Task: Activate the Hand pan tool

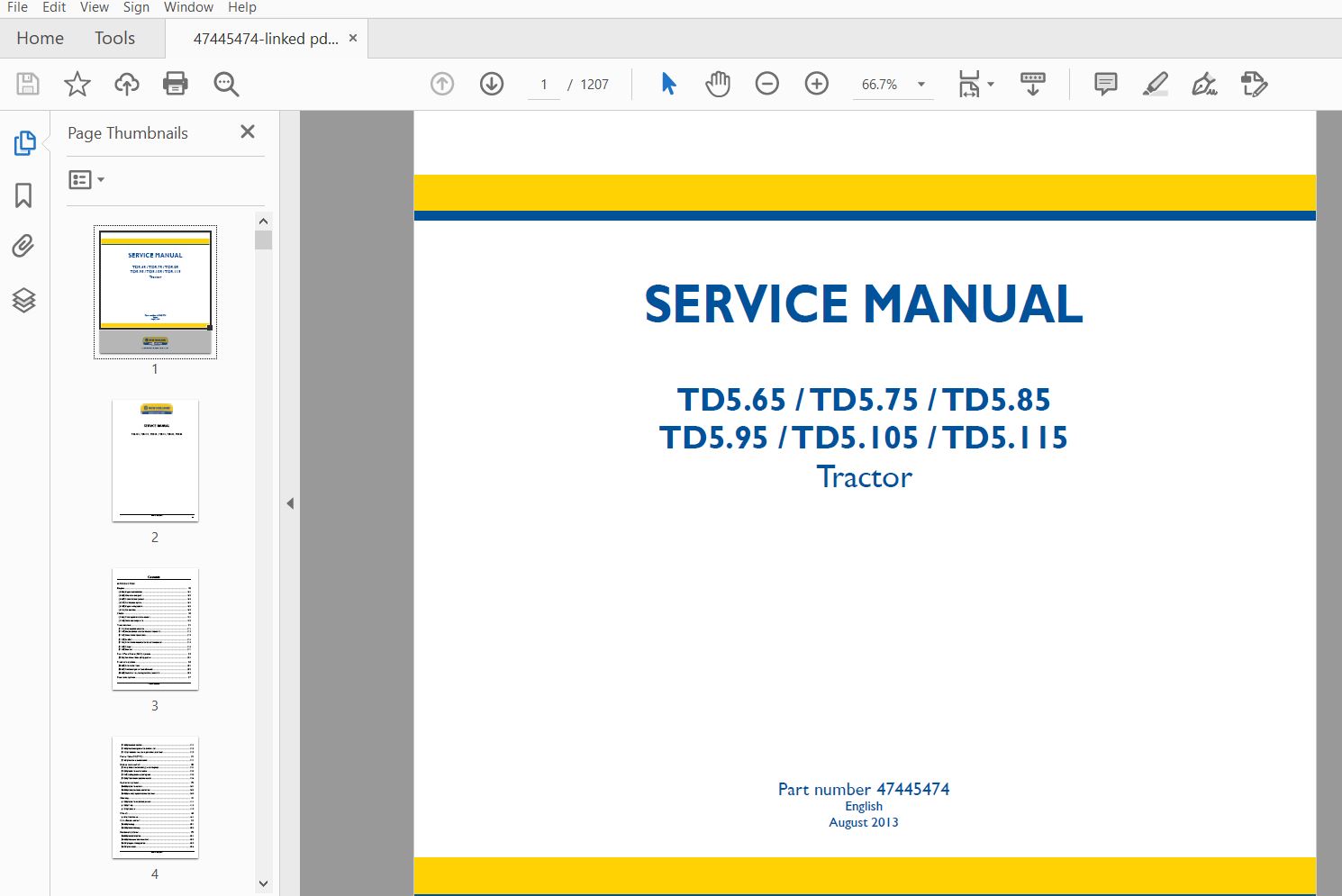Action: coord(718,84)
